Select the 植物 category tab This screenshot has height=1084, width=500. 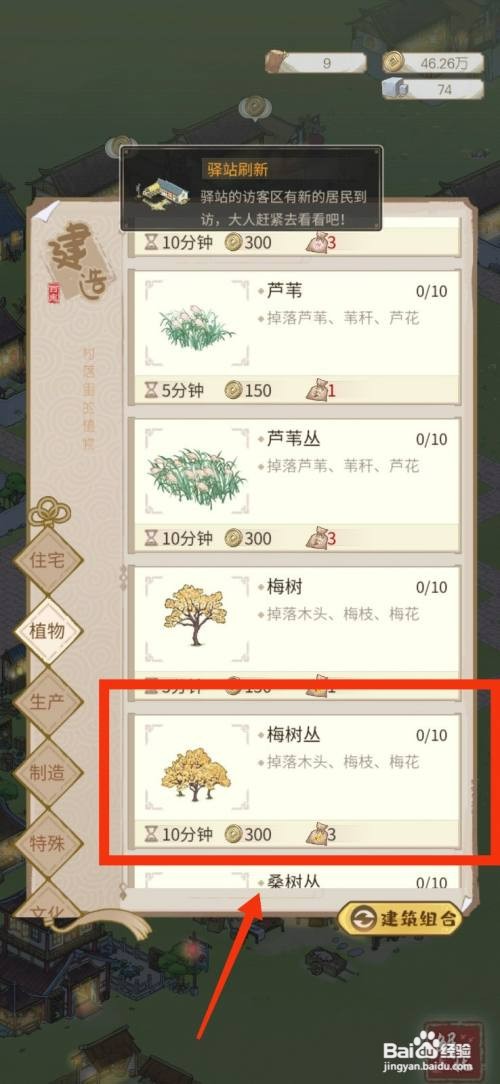point(48,630)
